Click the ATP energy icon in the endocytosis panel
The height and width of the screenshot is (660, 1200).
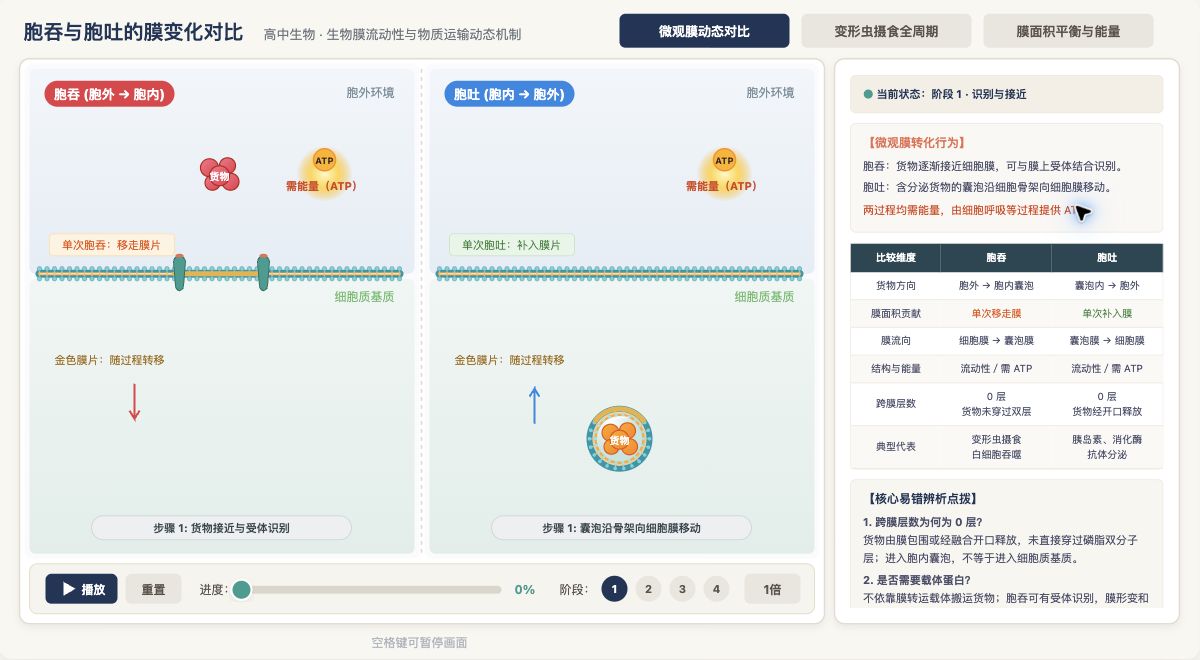pyautogui.click(x=324, y=161)
